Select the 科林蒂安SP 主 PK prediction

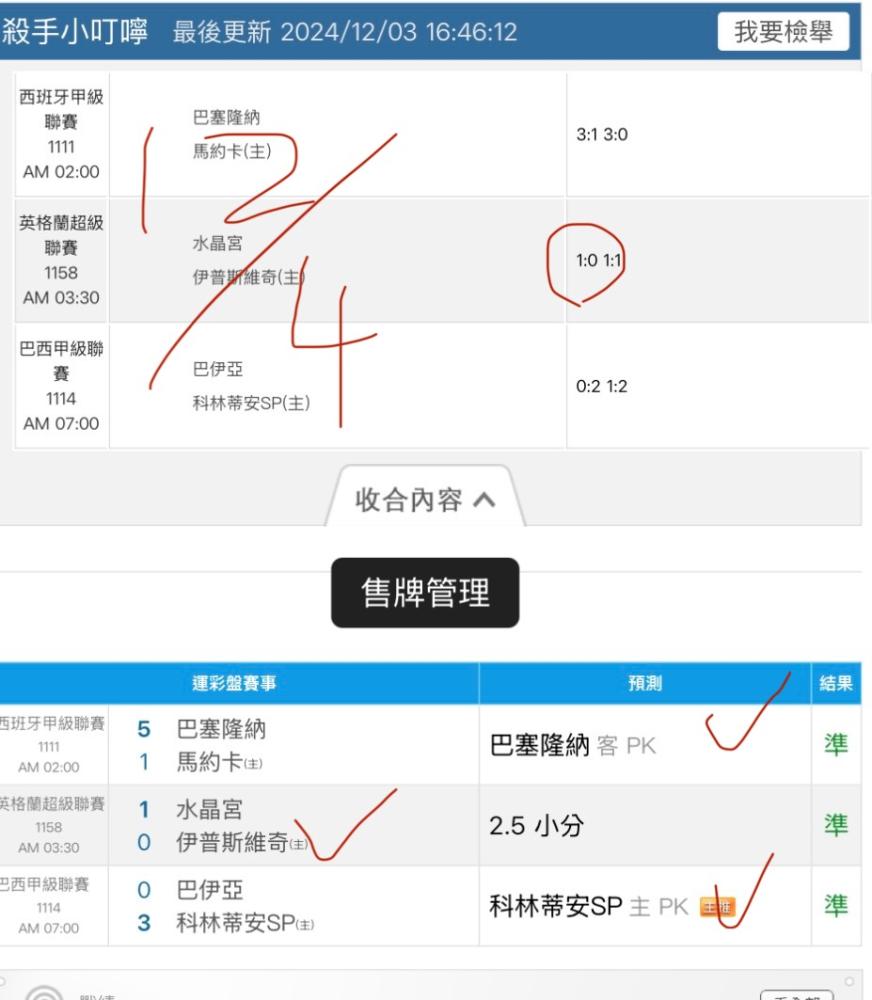point(589,906)
